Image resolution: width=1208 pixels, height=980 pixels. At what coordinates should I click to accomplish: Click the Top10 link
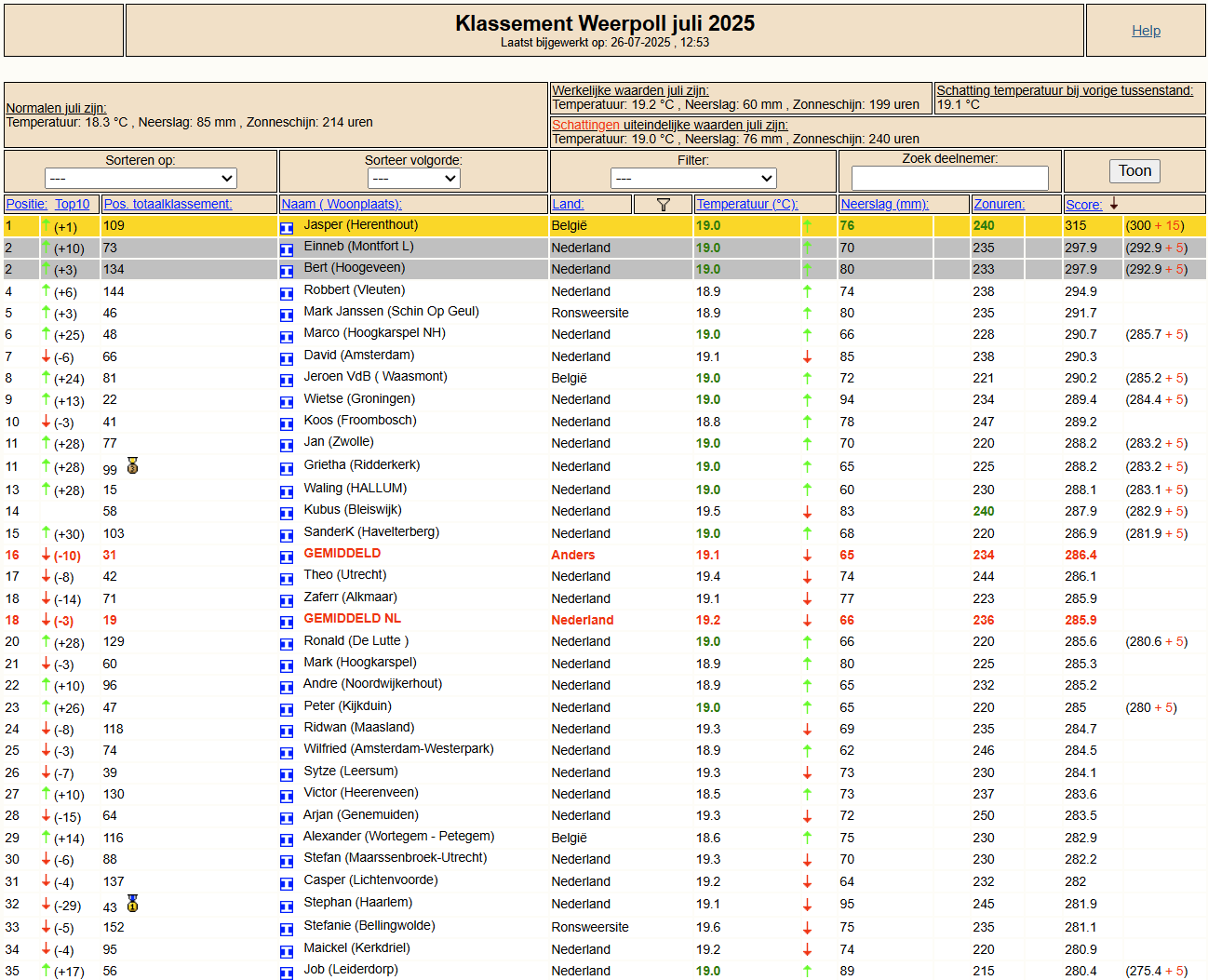tap(72, 204)
